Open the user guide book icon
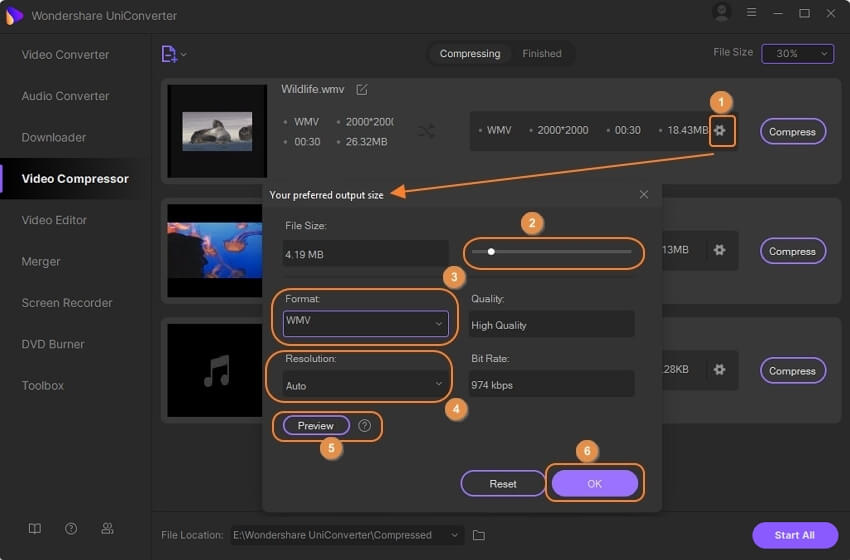The image size is (850, 560). click(35, 529)
